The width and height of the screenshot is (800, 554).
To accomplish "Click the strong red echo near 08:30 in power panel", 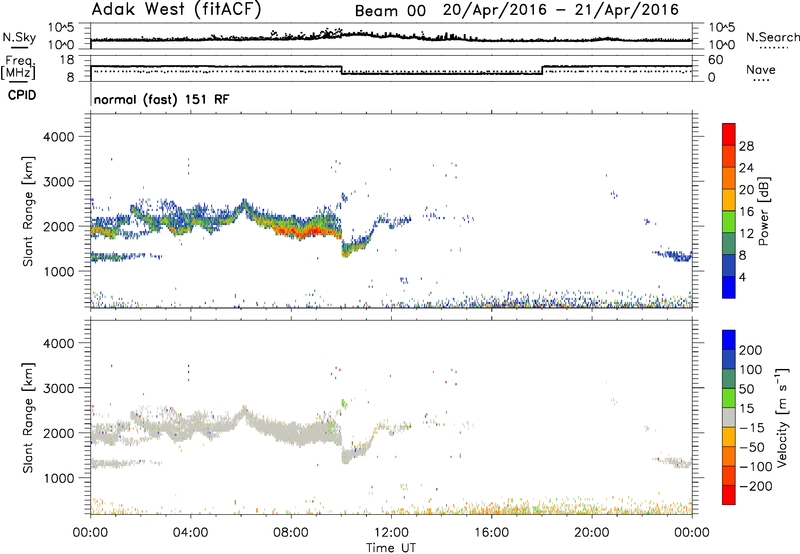I will click(306, 232).
